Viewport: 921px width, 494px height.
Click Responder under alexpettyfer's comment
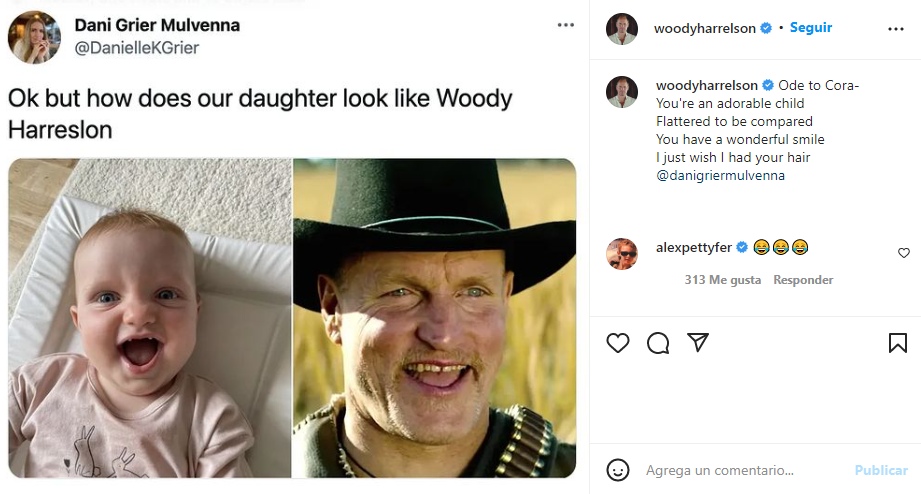pyautogui.click(x=803, y=280)
